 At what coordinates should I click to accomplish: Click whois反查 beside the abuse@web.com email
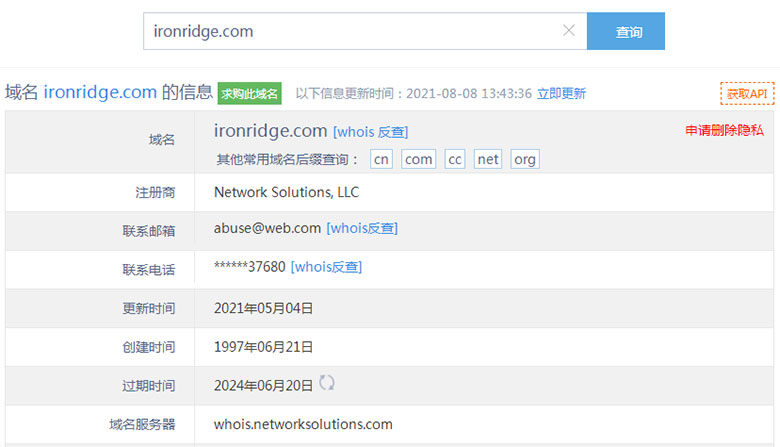[362, 228]
